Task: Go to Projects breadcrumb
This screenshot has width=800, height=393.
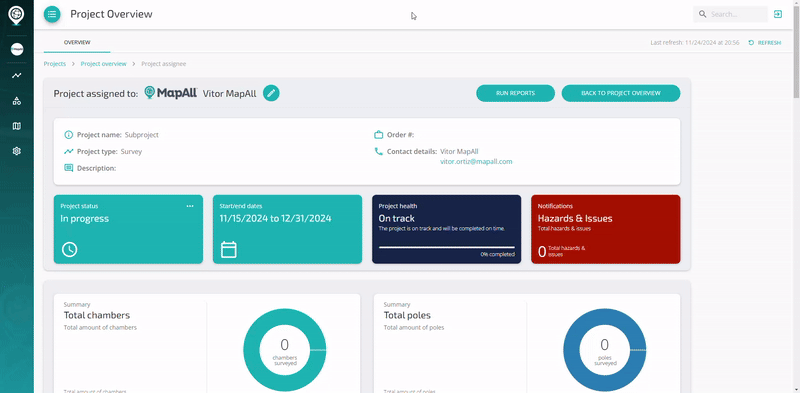Action: click(x=55, y=64)
